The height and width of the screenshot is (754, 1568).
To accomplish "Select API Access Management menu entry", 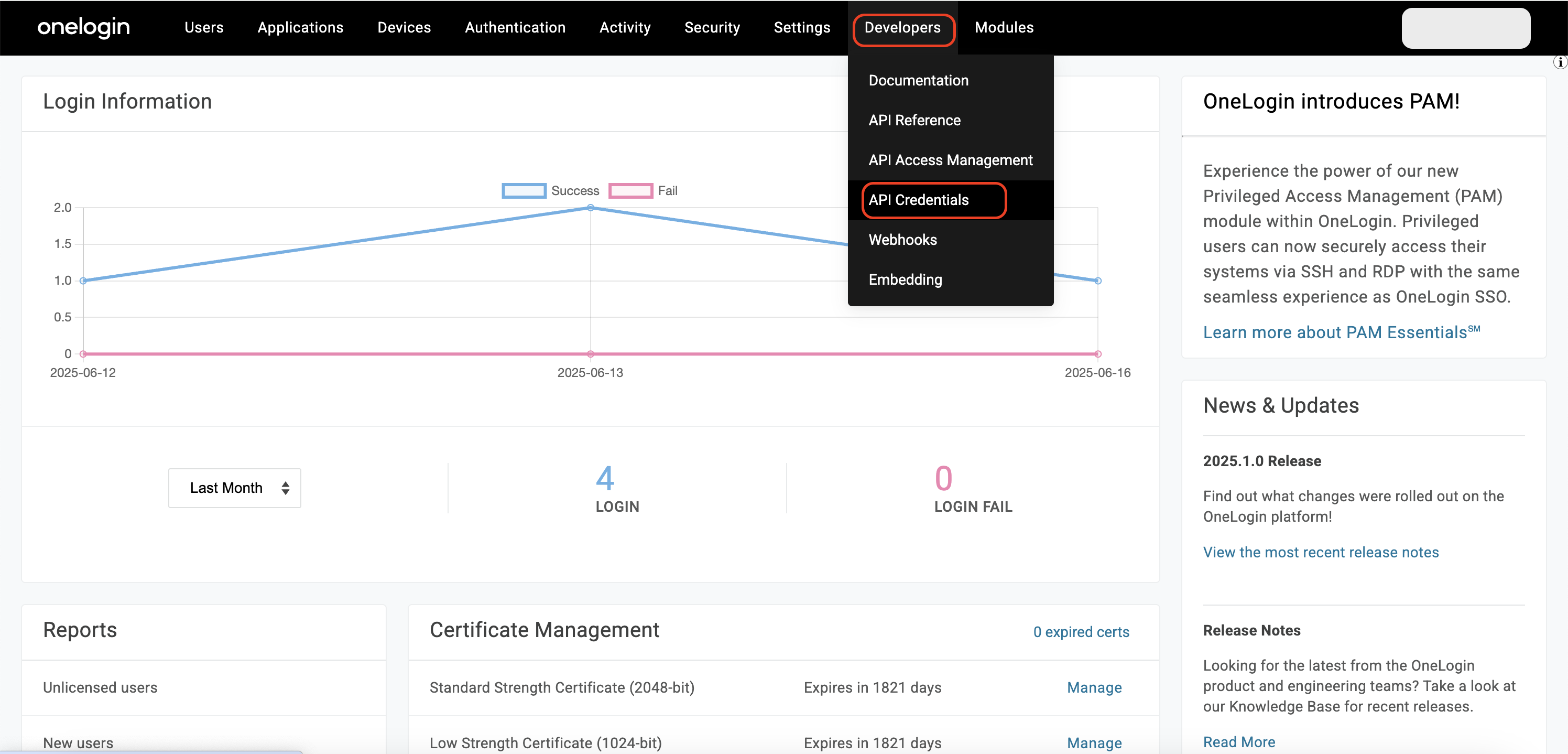I will [950, 160].
